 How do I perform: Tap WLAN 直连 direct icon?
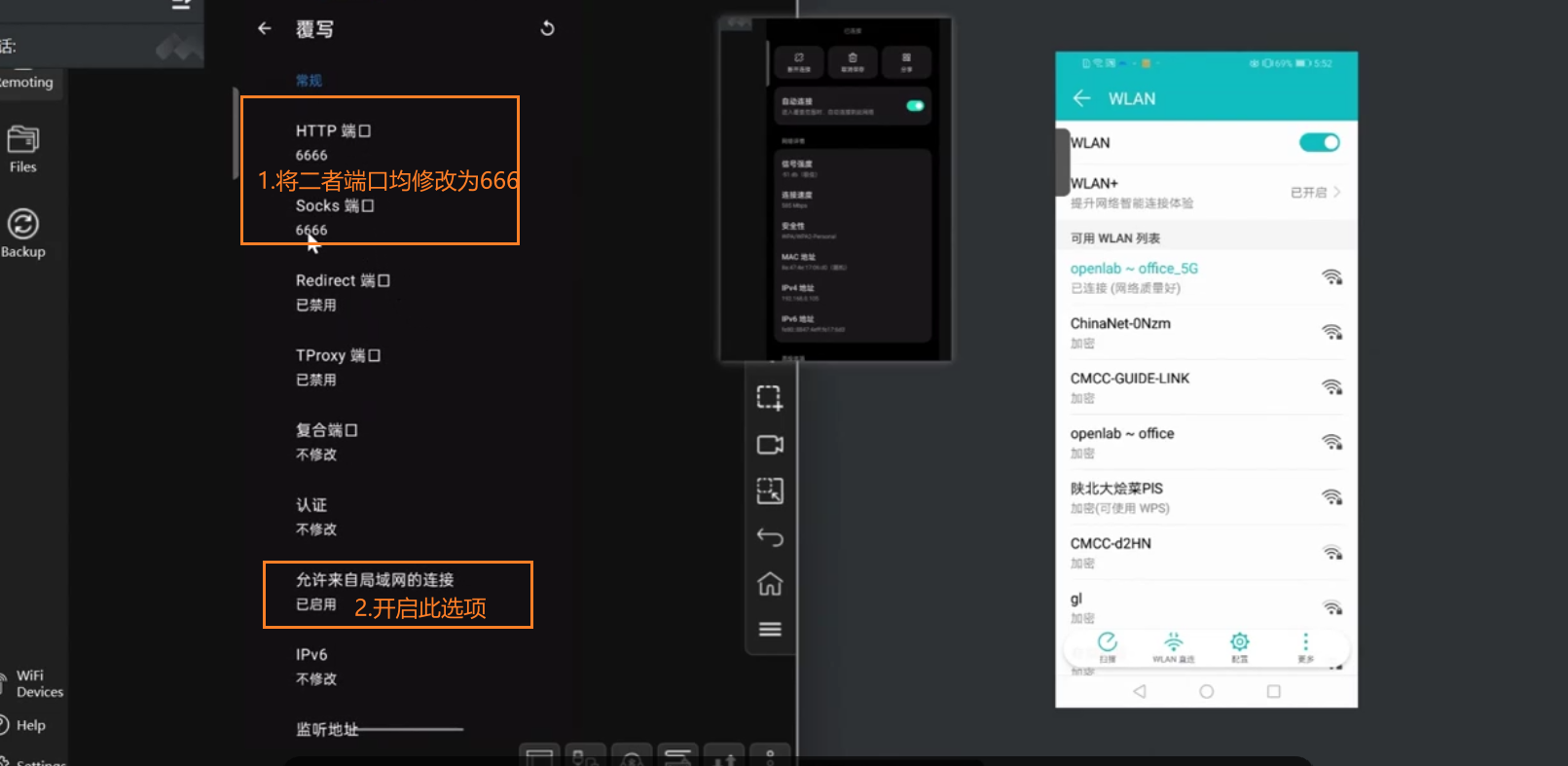pyautogui.click(x=1174, y=646)
